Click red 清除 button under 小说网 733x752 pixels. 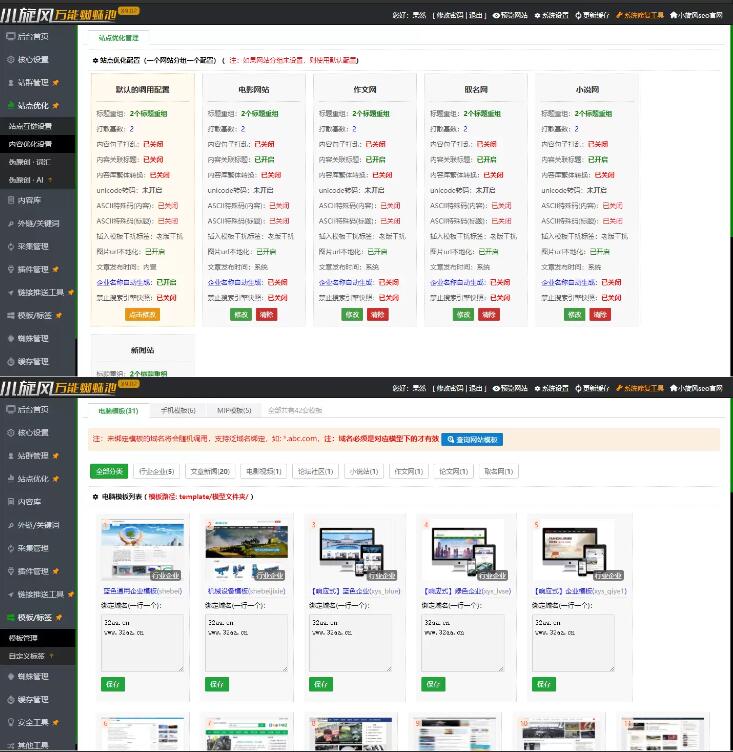click(599, 314)
